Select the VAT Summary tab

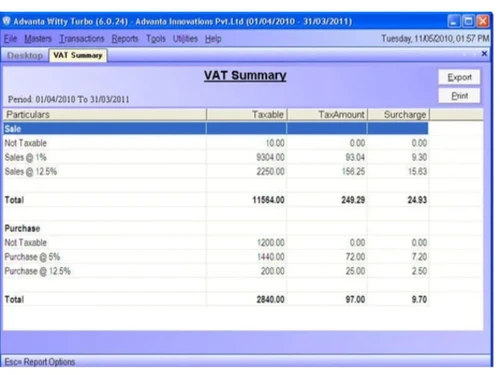pos(78,55)
